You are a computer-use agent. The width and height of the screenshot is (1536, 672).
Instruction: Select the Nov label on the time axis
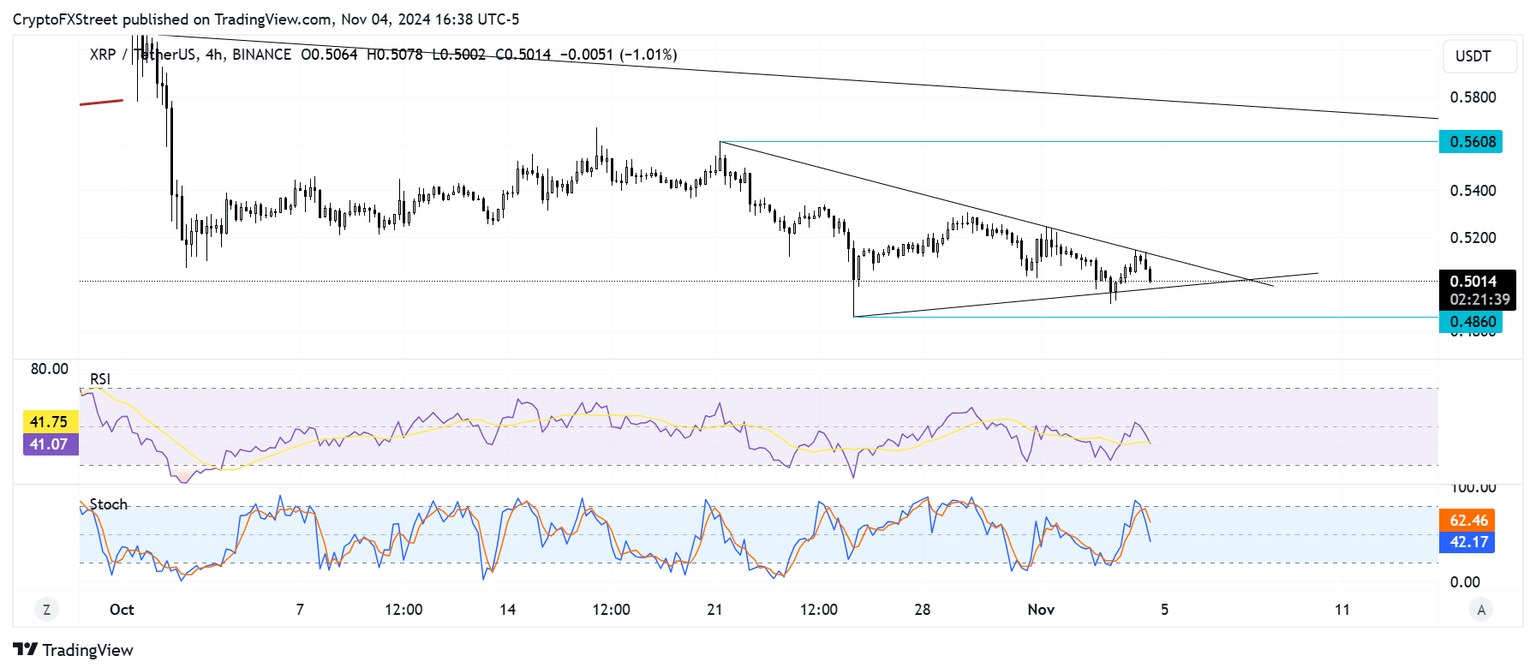click(1040, 609)
